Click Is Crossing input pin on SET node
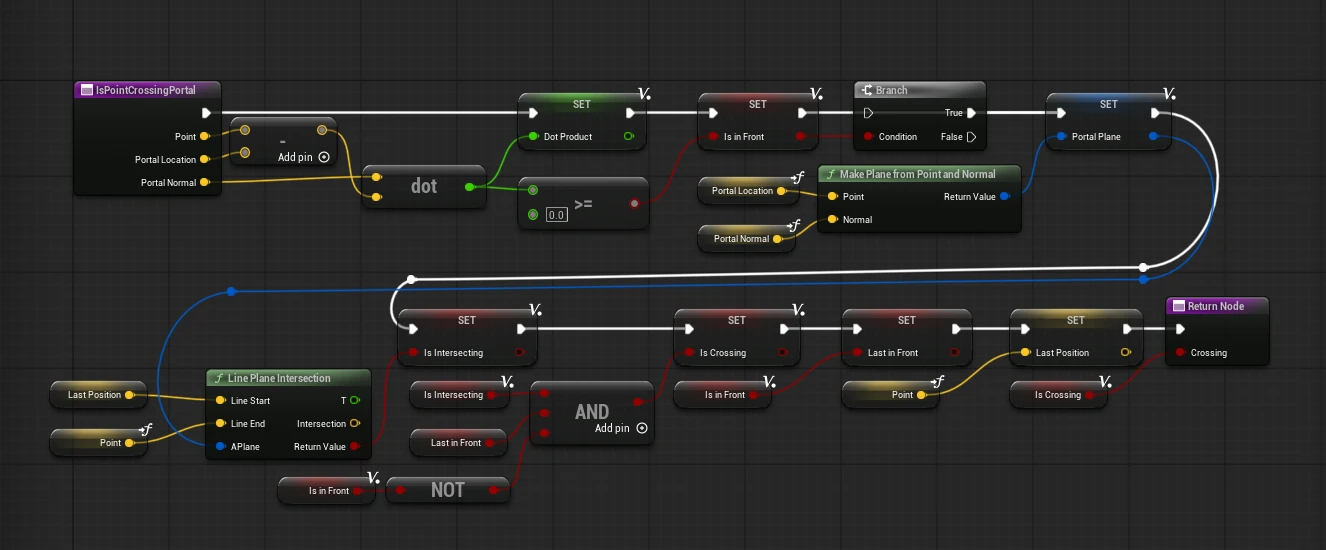1326x550 pixels. 689,352
